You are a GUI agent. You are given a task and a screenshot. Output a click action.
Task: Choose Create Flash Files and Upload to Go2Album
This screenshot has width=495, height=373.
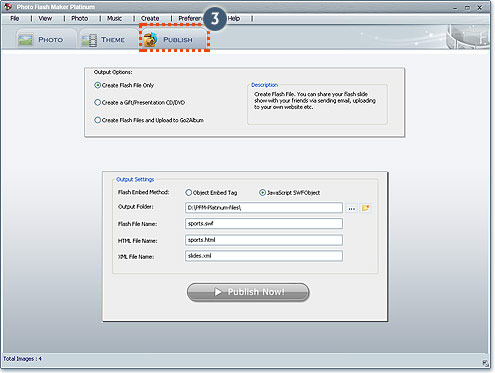[149, 120]
